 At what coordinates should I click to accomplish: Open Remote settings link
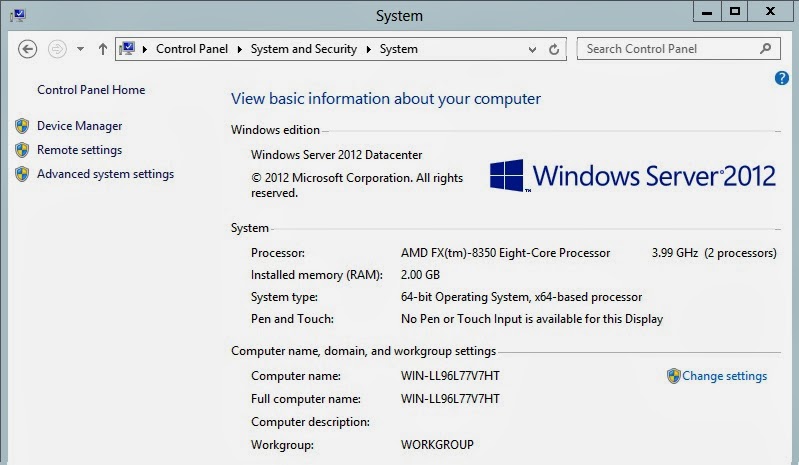coord(79,150)
